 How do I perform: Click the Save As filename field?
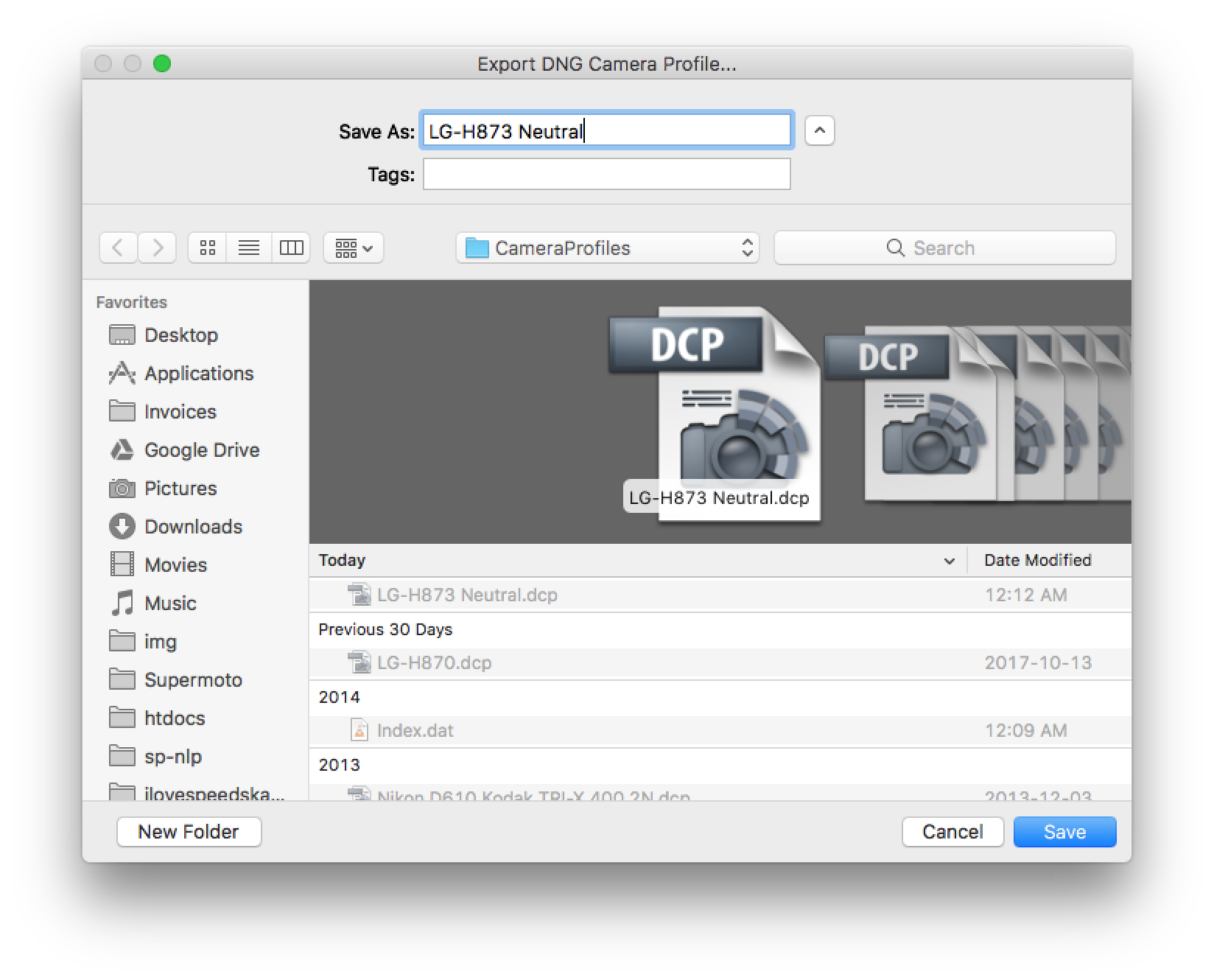606,131
